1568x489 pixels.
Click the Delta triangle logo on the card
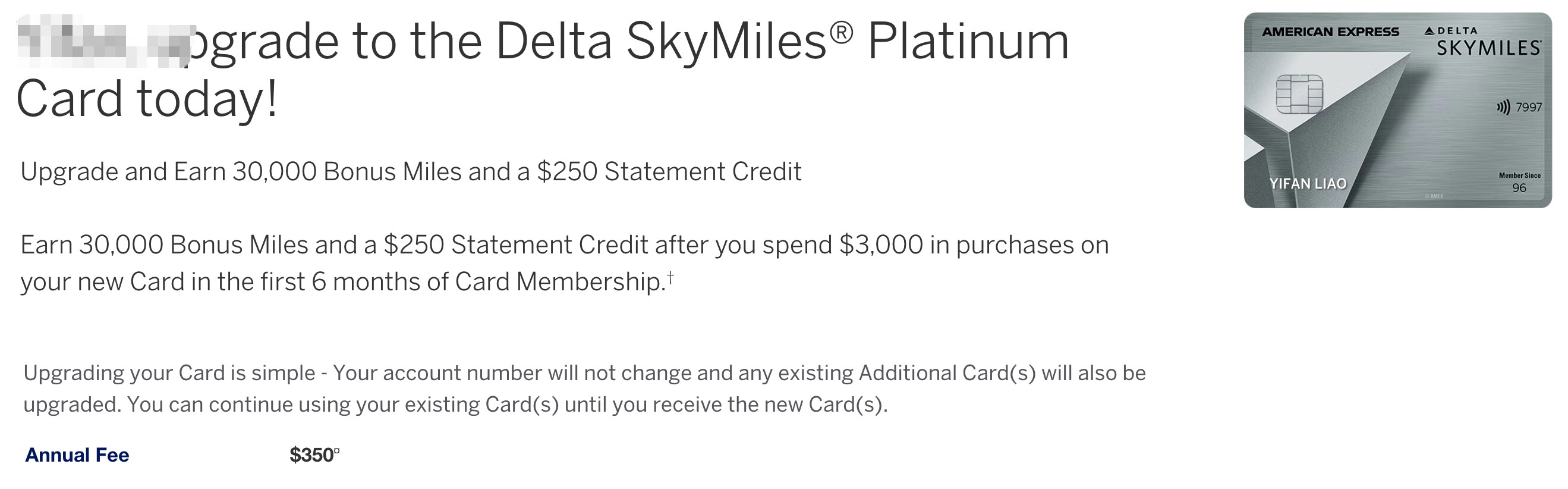pos(1430,31)
